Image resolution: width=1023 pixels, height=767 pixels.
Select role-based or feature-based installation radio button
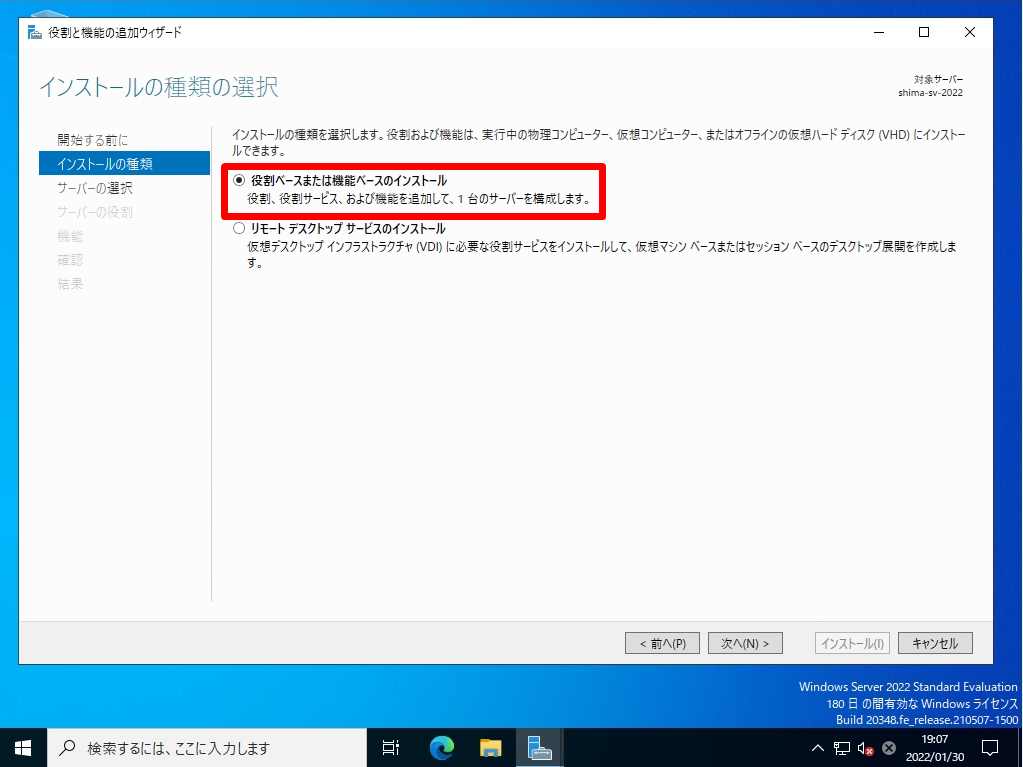(x=239, y=181)
